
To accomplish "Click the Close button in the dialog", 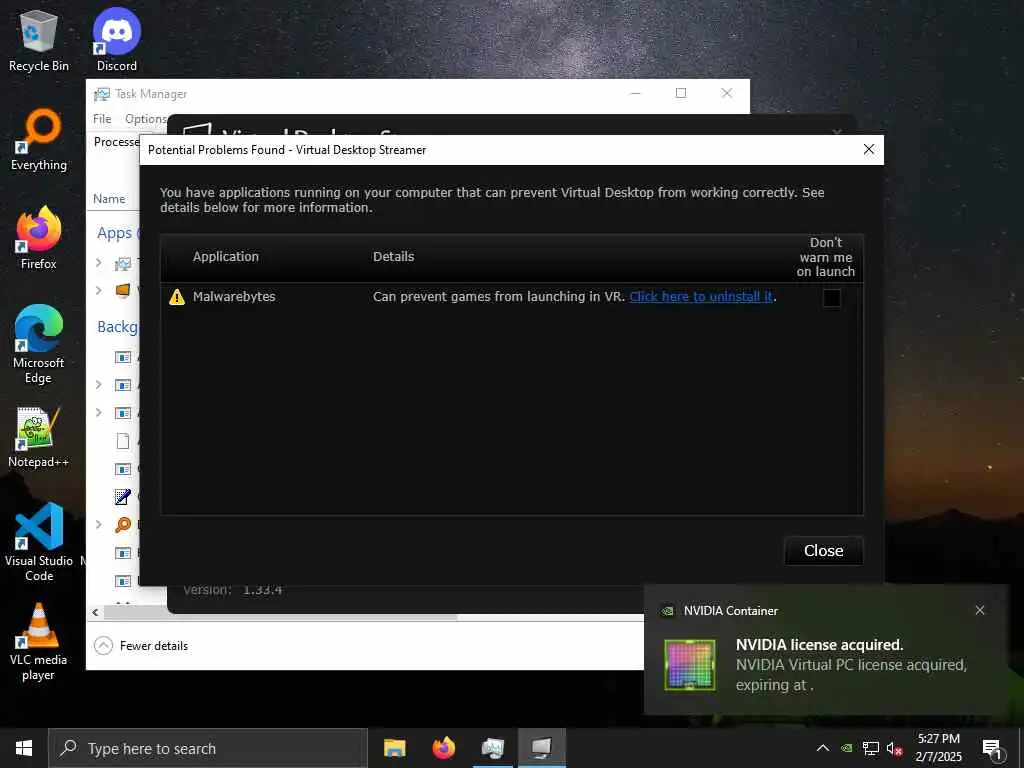I will pos(824,551).
